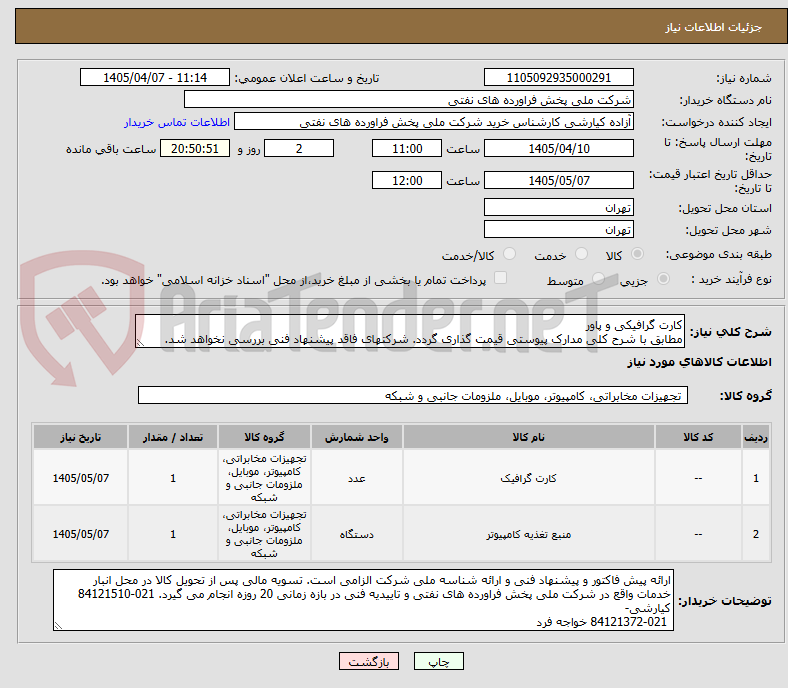Click the عدد unit cell
Image resolution: width=788 pixels, height=688 pixels.
point(356,477)
